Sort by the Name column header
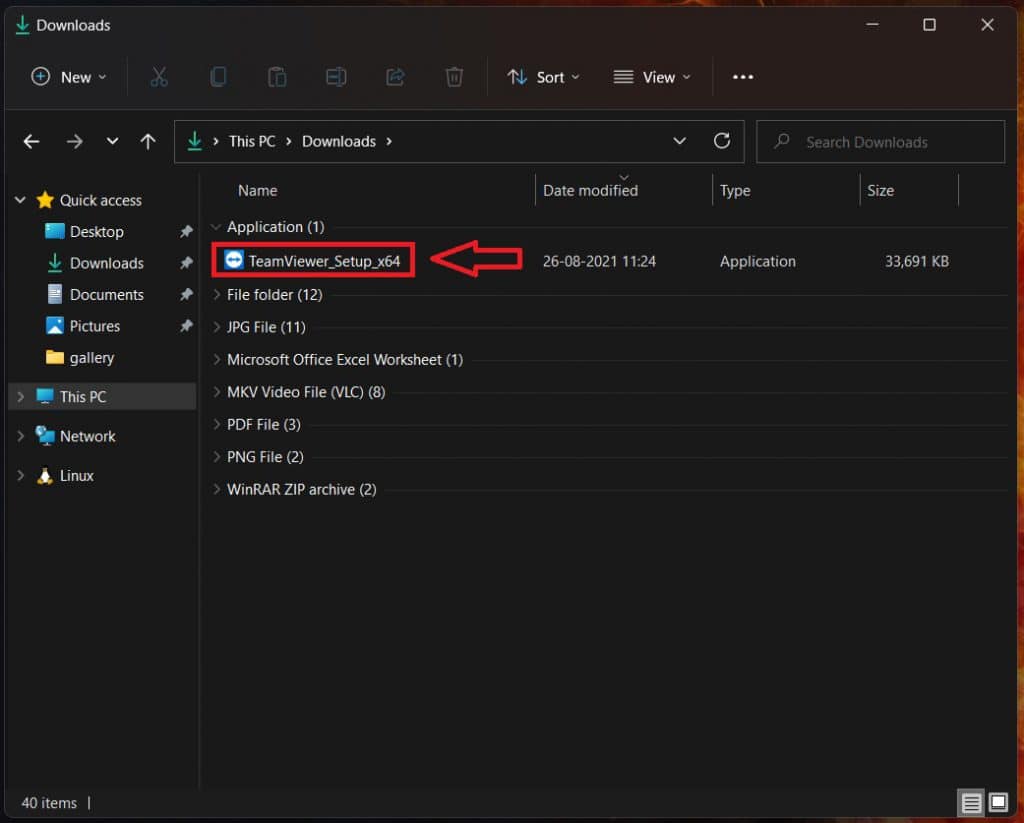 (x=257, y=190)
